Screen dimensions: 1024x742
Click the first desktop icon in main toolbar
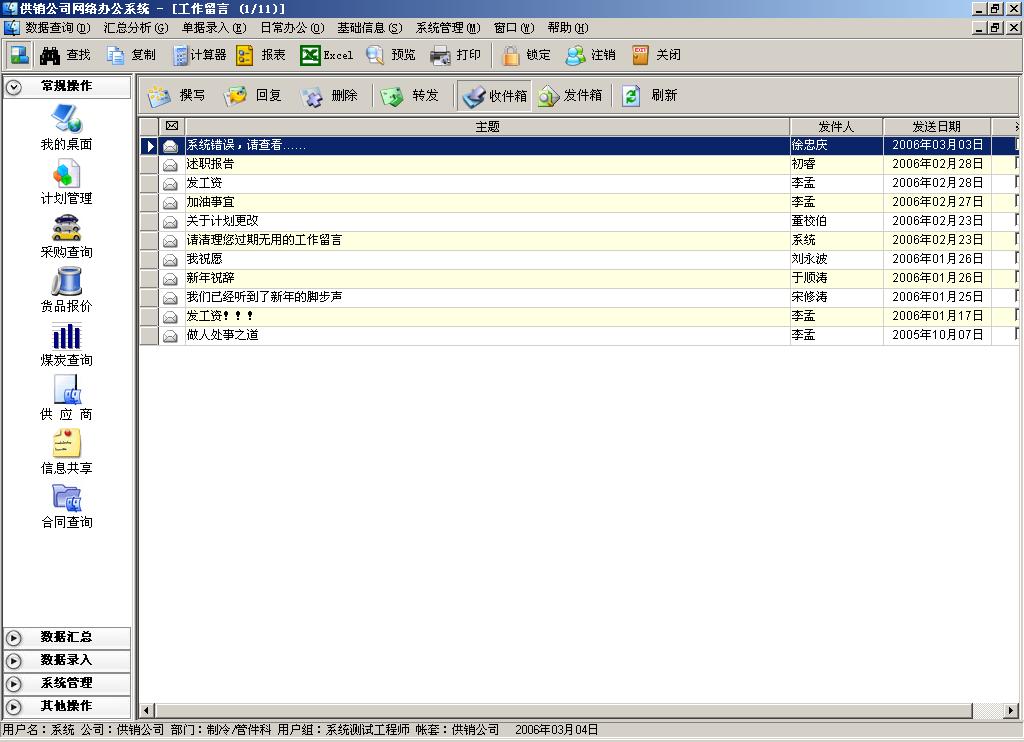point(19,55)
